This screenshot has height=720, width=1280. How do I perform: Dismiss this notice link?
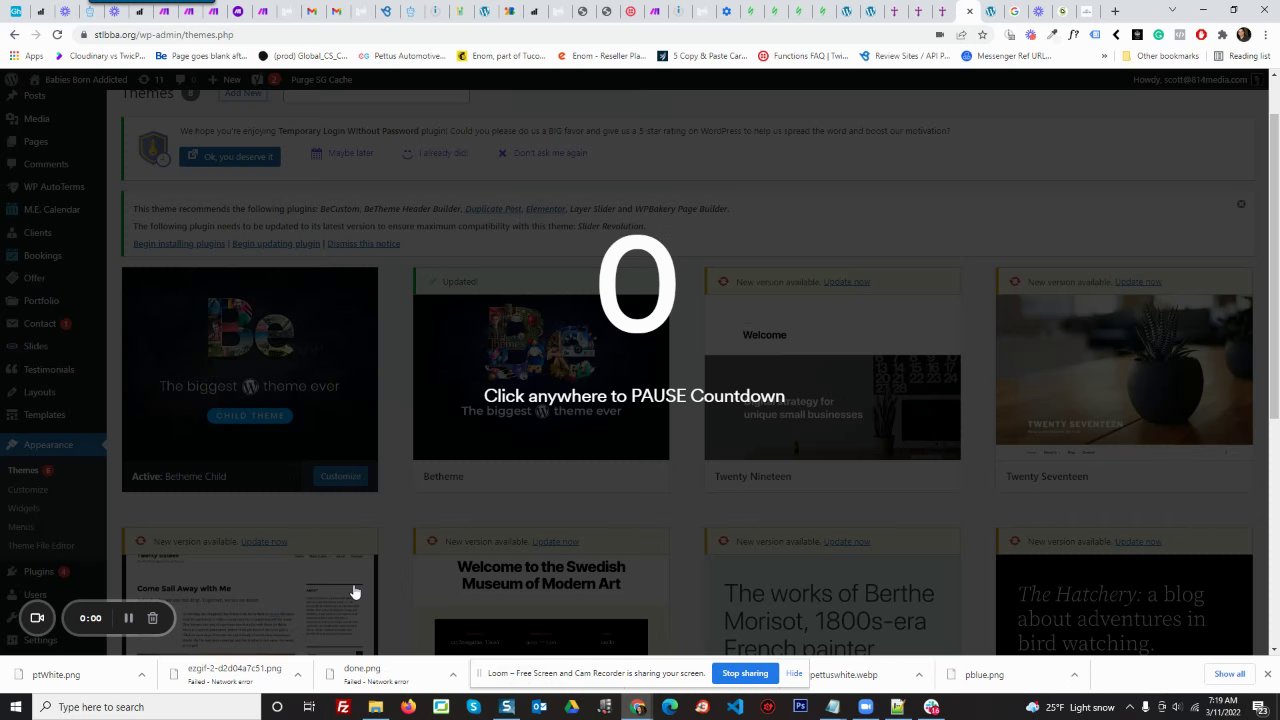click(364, 244)
